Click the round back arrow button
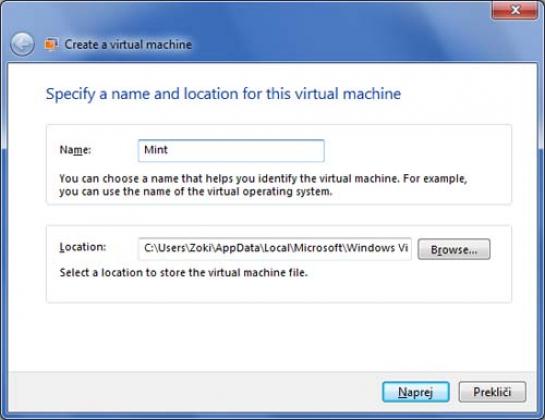 click(x=22, y=44)
